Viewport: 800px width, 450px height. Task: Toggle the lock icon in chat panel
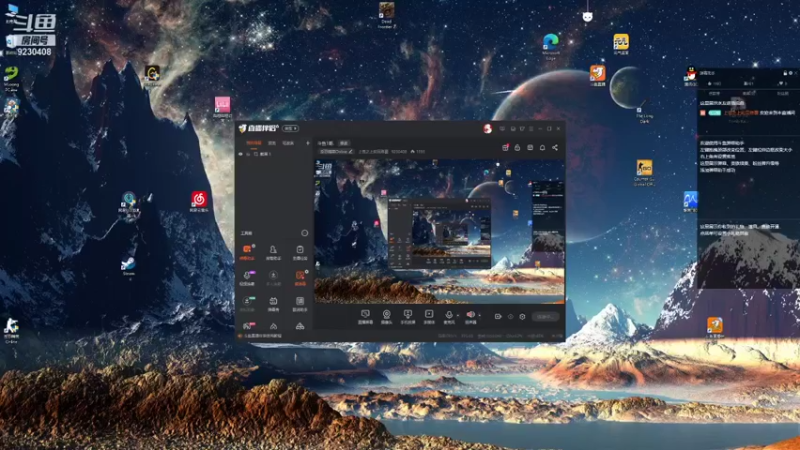[785, 73]
